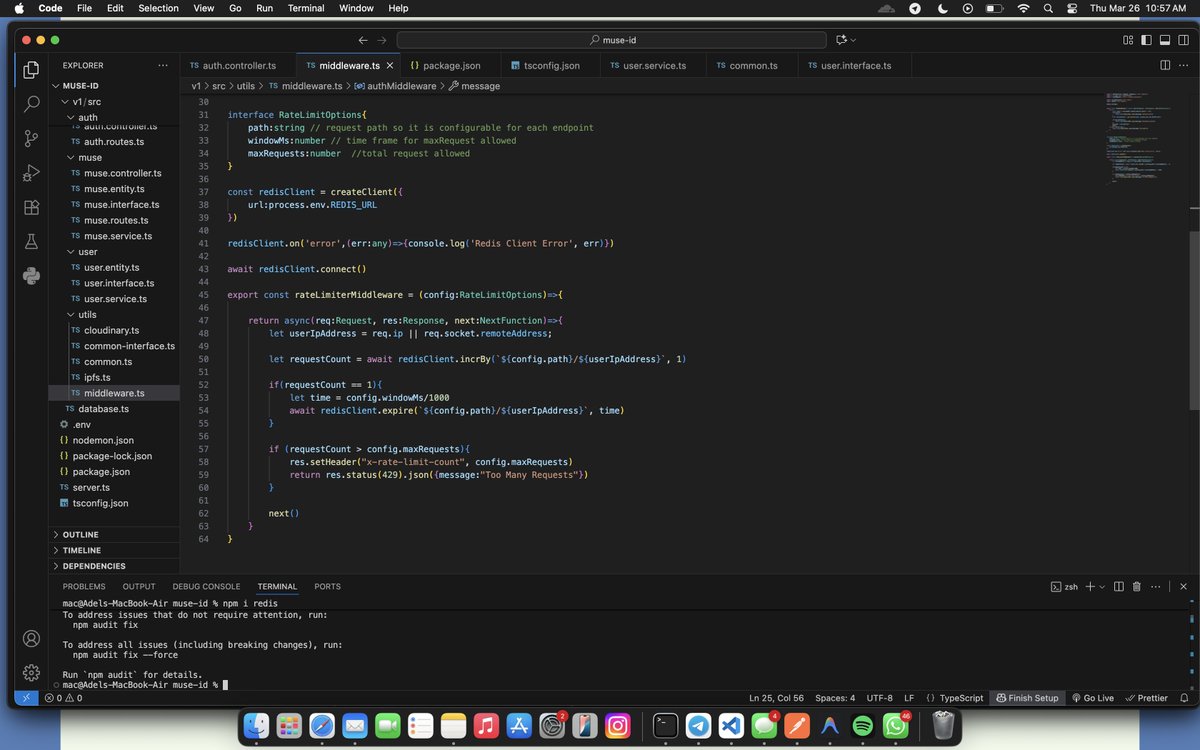Kill terminal with the trash icon
Screen dimensions: 1200x750
(1137, 587)
